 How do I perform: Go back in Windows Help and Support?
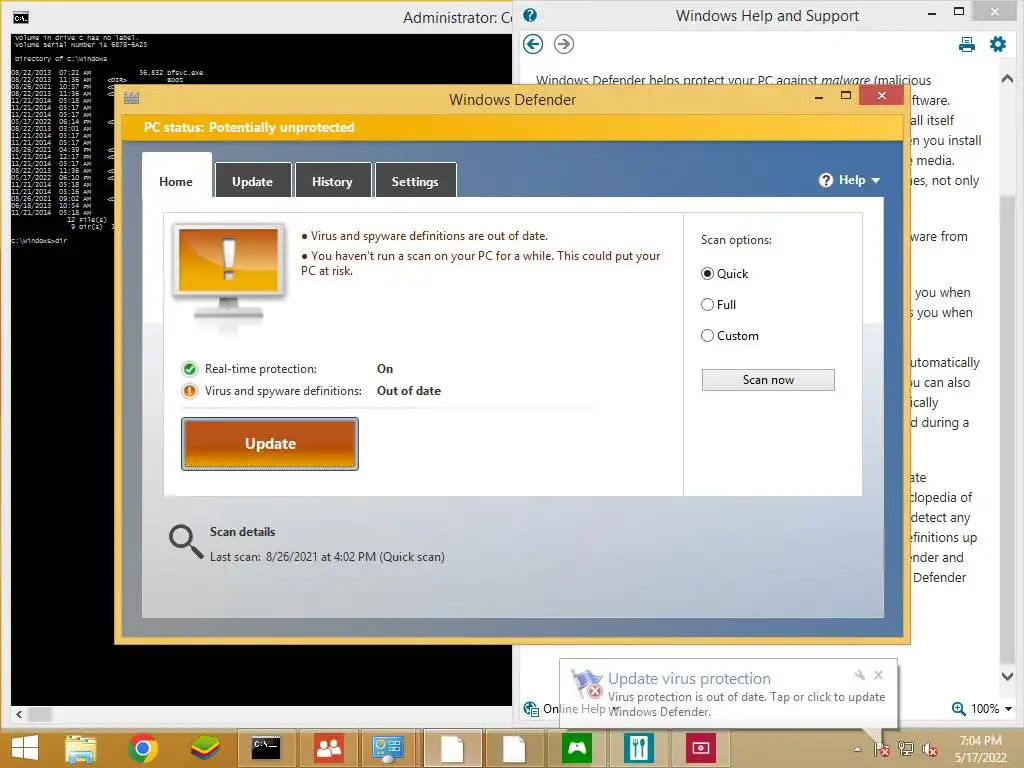(533, 44)
